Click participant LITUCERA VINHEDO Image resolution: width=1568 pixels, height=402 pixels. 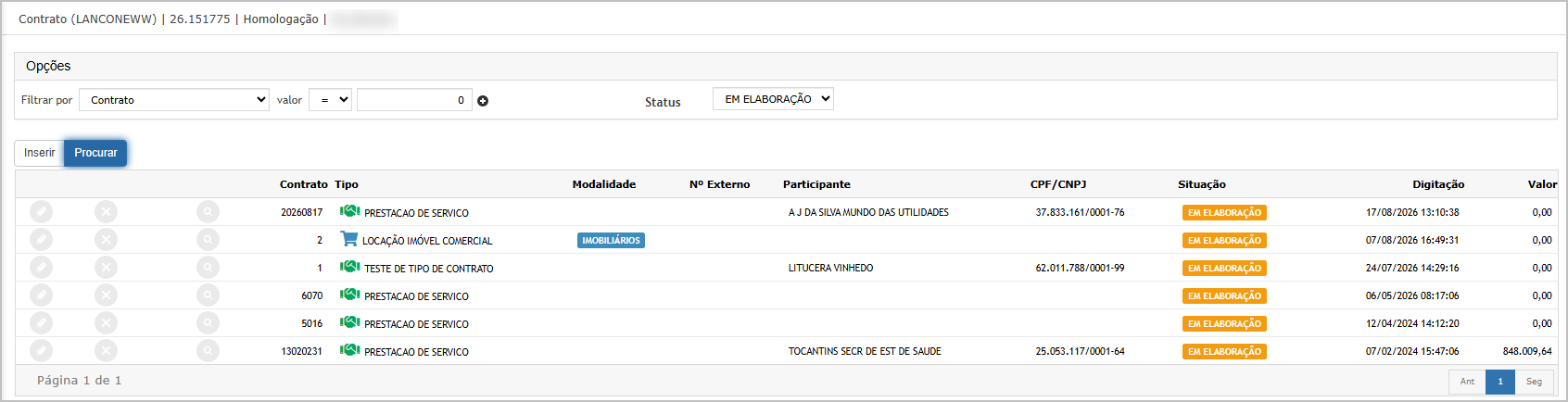click(x=830, y=268)
